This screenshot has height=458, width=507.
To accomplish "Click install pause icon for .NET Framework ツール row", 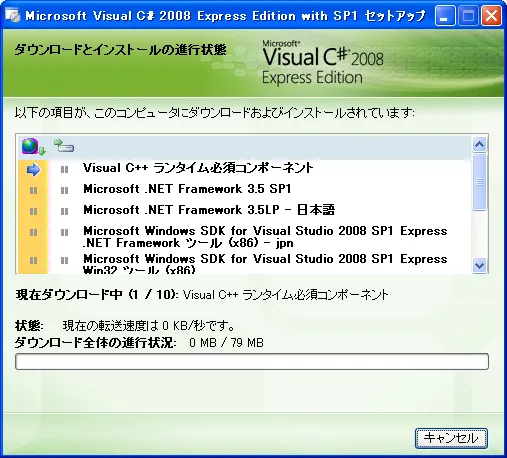I will coord(64,233).
